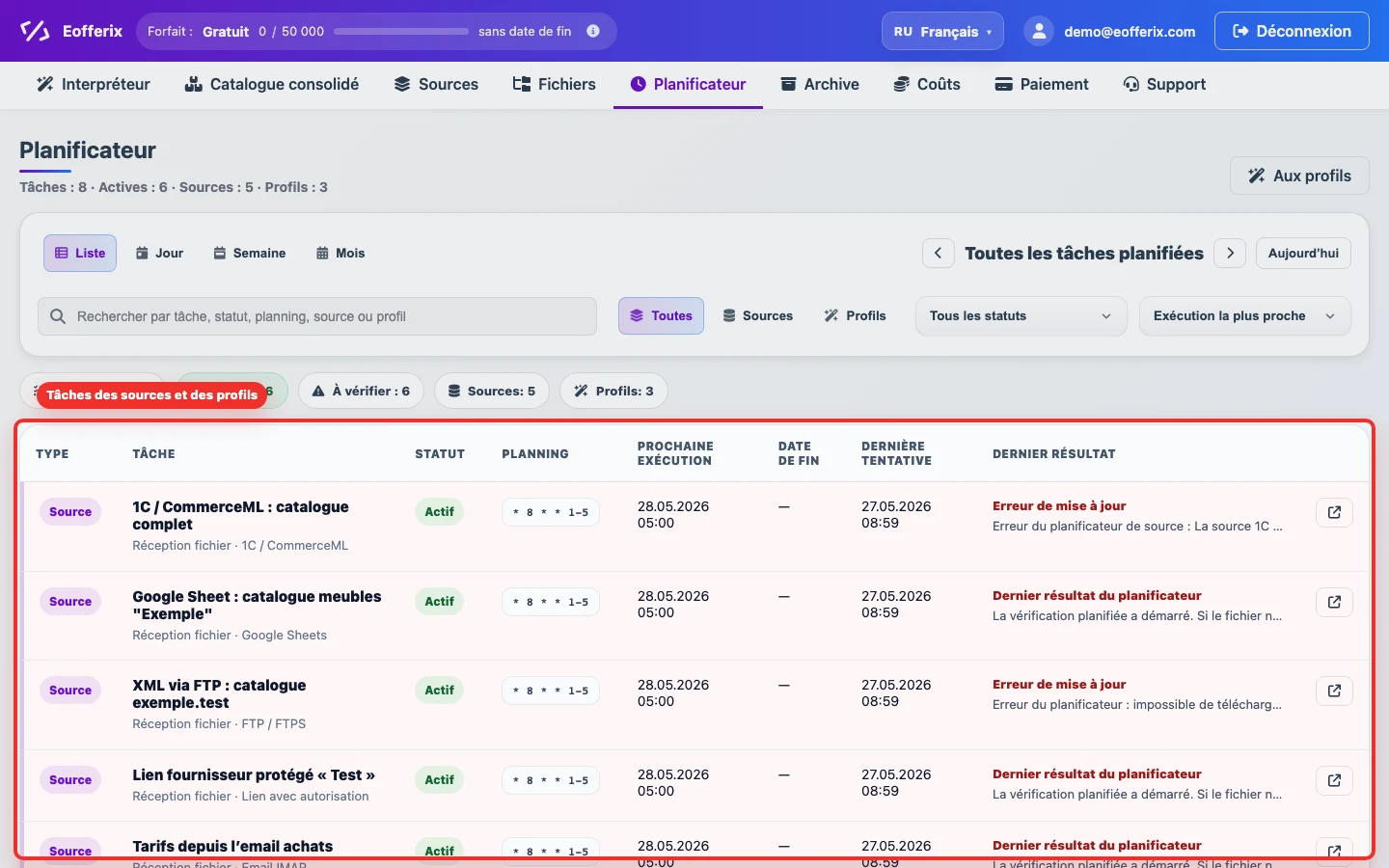Expand the Exécution la plus proche sort dropdown
The height and width of the screenshot is (868, 1389).
coord(1244,315)
